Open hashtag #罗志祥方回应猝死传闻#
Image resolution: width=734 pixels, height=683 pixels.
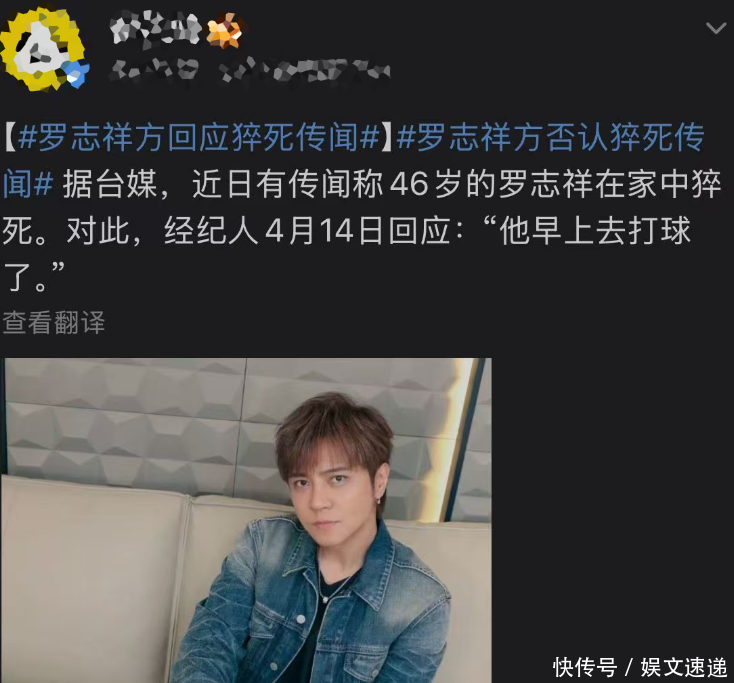pos(199,137)
